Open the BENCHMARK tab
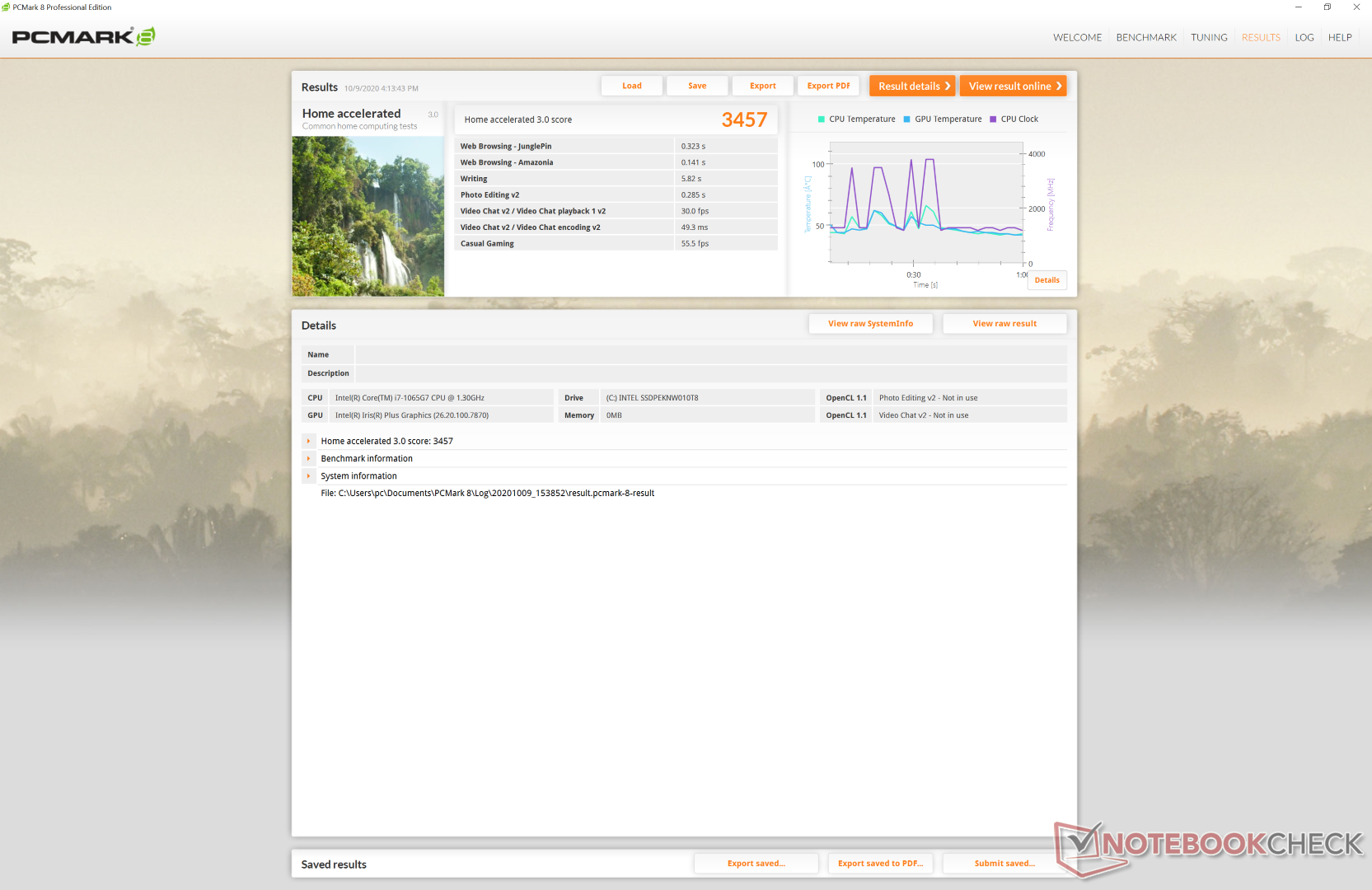 1146,38
